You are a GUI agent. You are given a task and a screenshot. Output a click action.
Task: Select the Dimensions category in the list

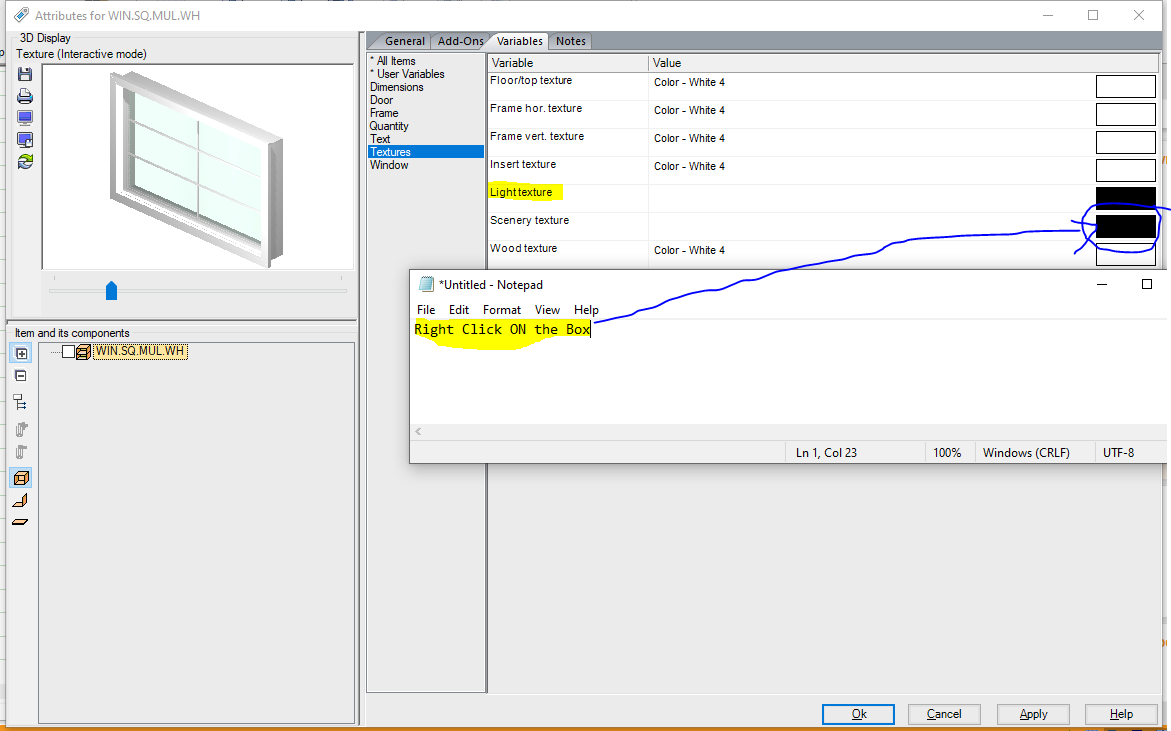[397, 87]
